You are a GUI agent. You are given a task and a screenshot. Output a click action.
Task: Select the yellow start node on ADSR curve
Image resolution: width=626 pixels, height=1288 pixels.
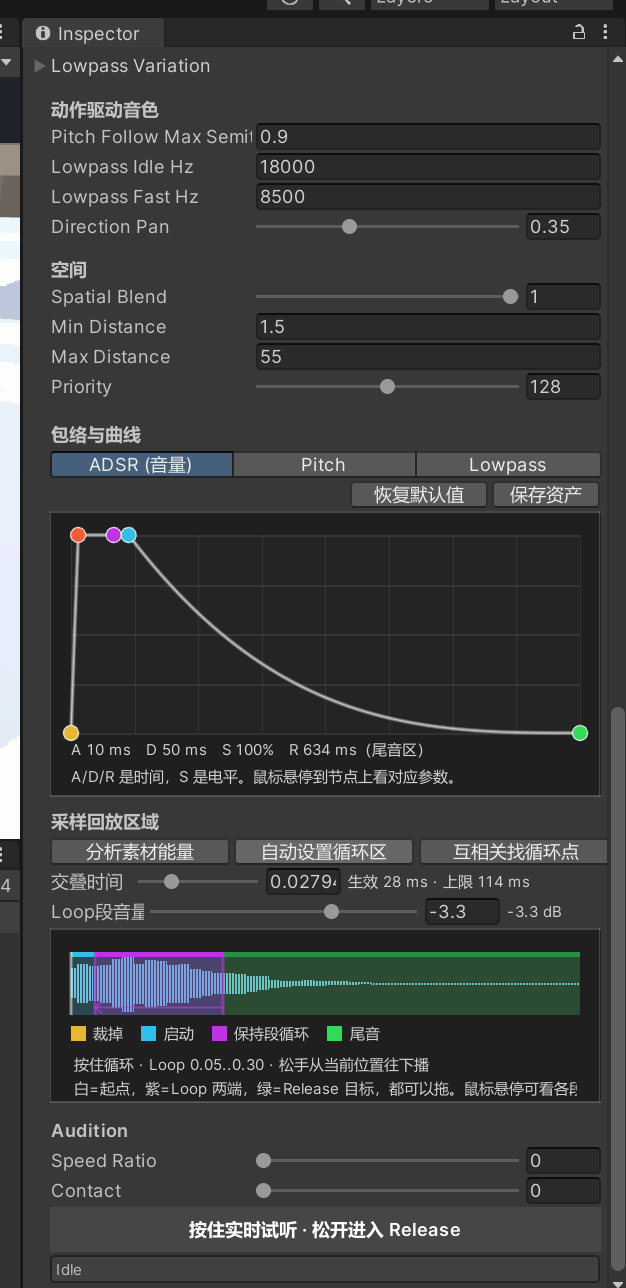click(x=71, y=733)
